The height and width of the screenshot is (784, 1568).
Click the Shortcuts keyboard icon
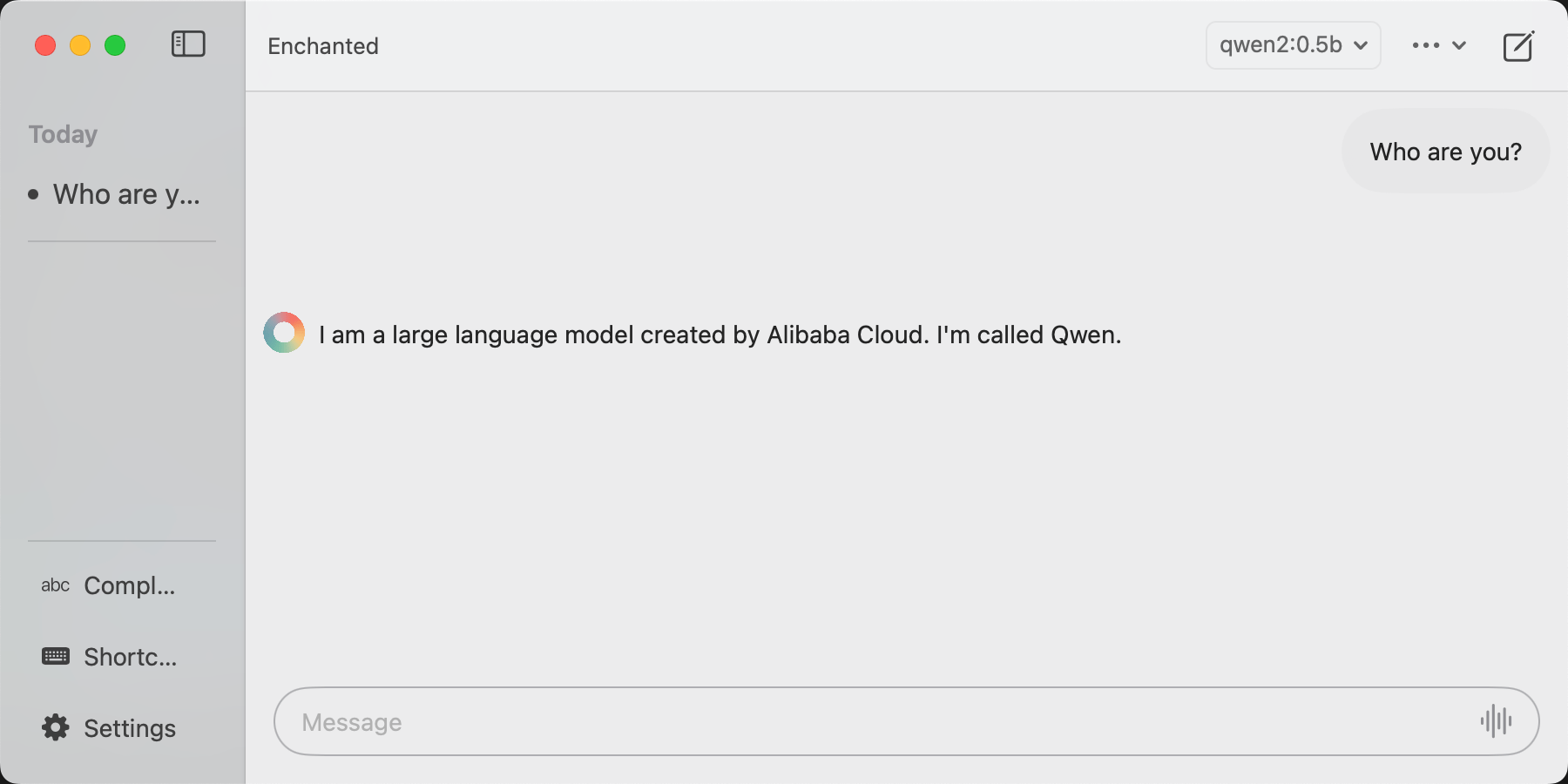pos(56,656)
